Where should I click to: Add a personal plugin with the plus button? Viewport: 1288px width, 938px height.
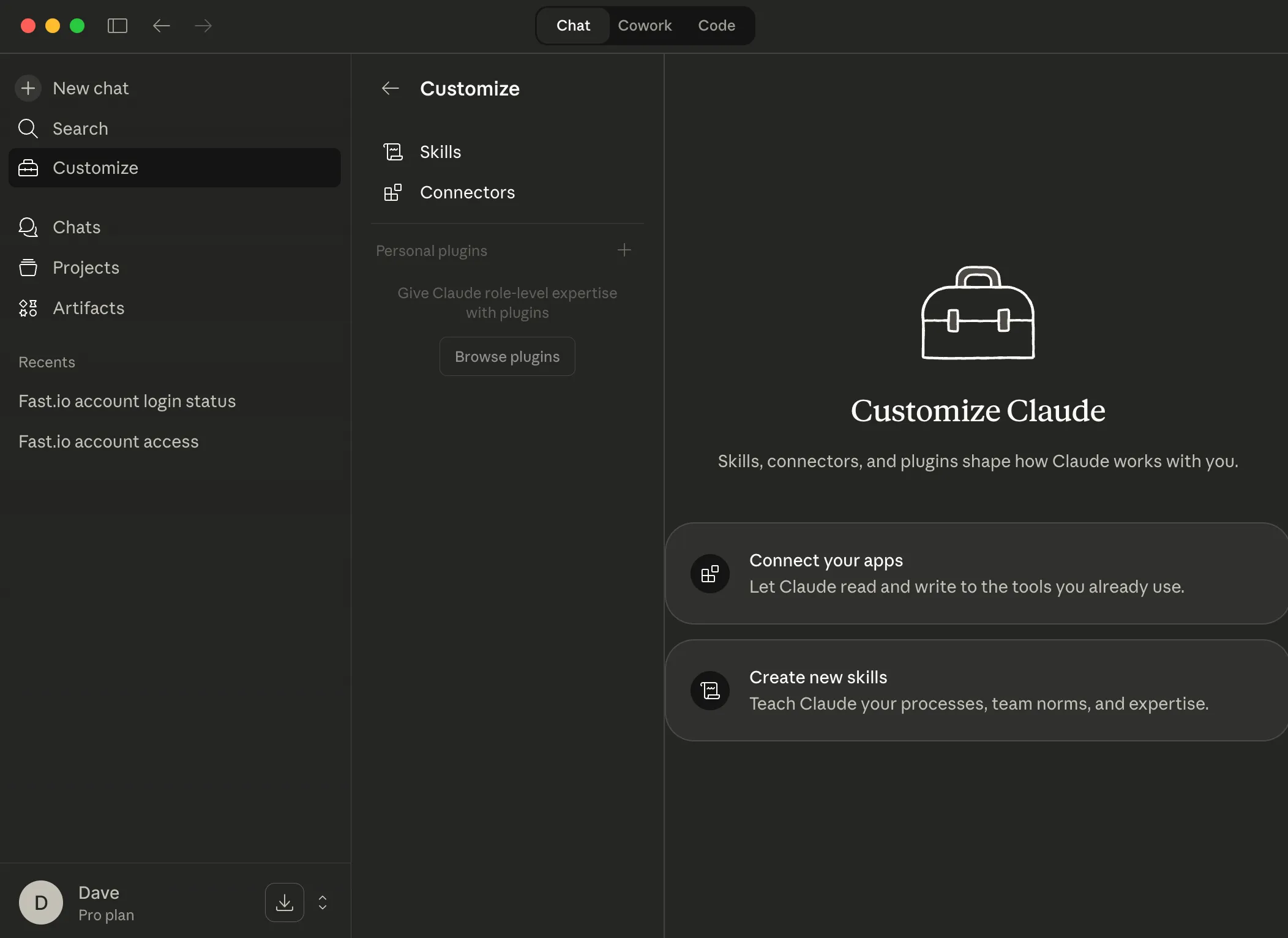click(x=623, y=250)
